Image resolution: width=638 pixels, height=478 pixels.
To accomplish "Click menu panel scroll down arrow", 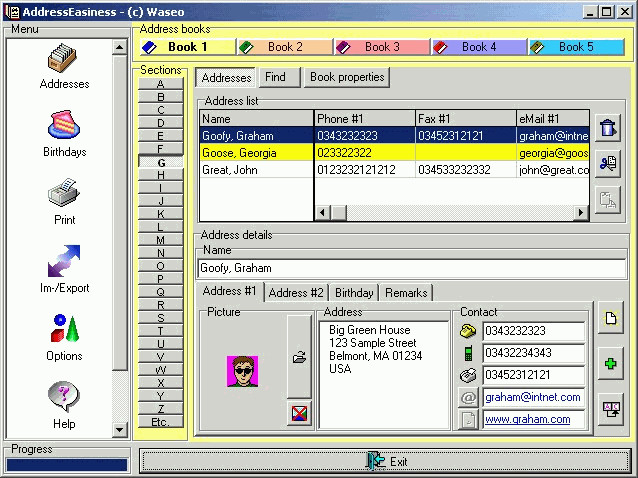I will point(119,429).
